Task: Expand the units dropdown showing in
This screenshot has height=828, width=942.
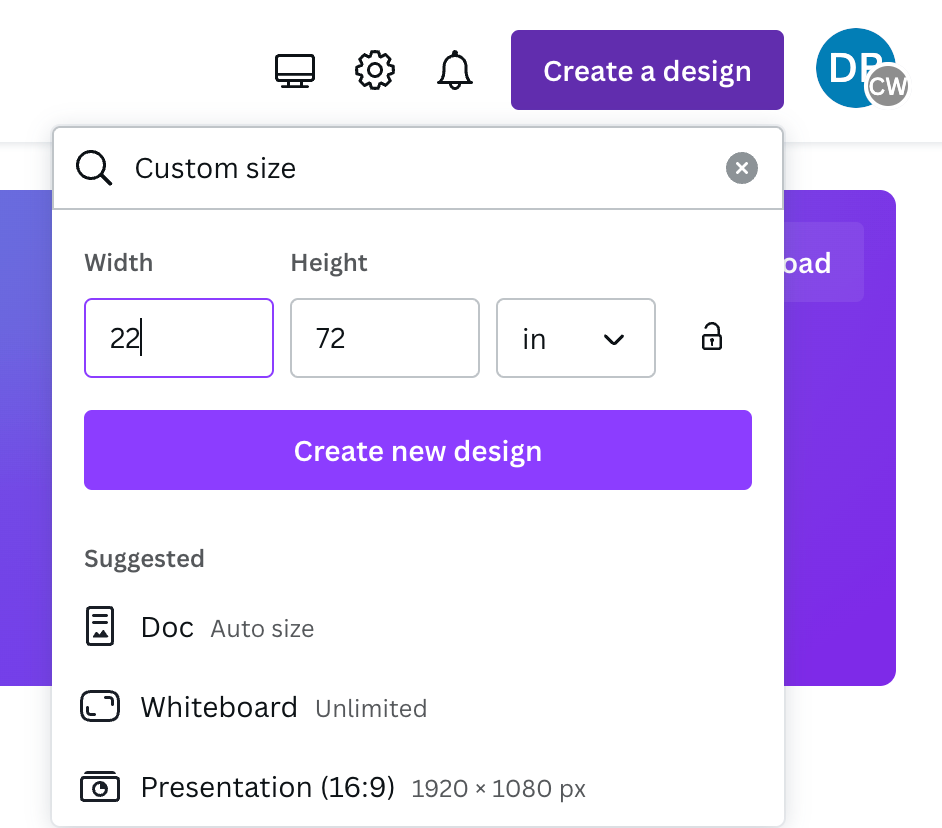Action: pyautogui.click(x=575, y=338)
